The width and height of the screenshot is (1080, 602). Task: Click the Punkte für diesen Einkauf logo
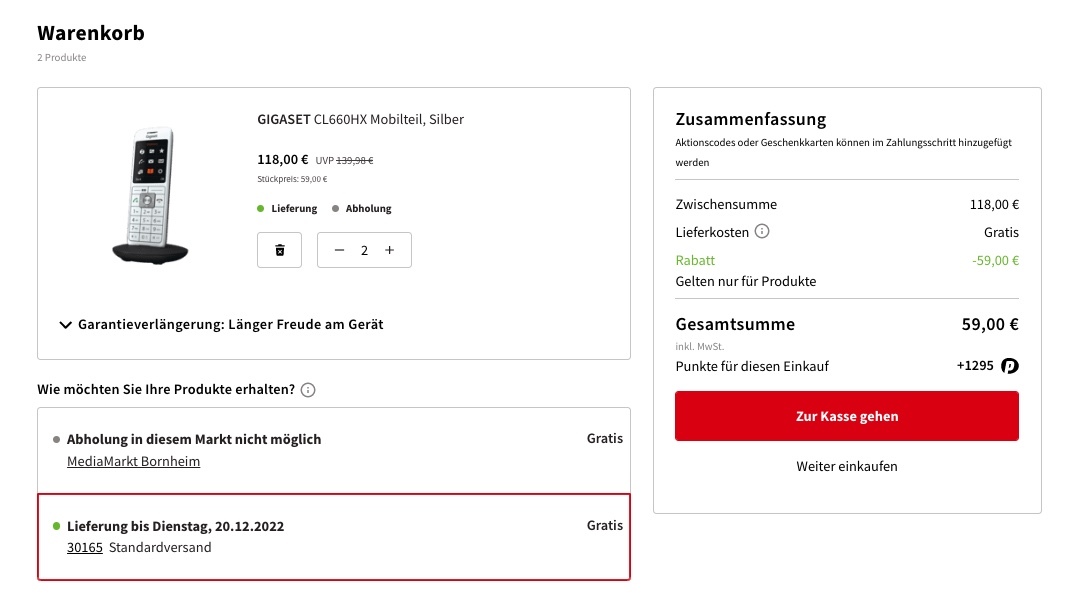click(1010, 366)
